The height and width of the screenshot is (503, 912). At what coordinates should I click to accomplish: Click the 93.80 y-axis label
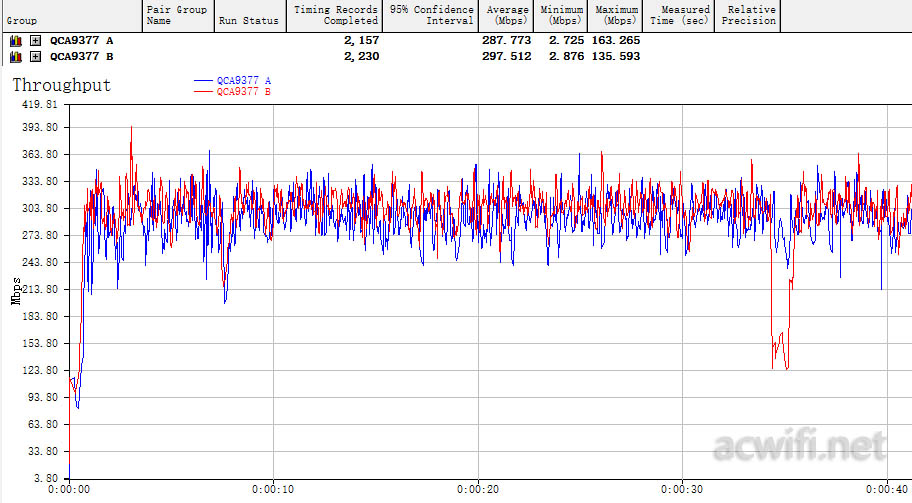43,397
